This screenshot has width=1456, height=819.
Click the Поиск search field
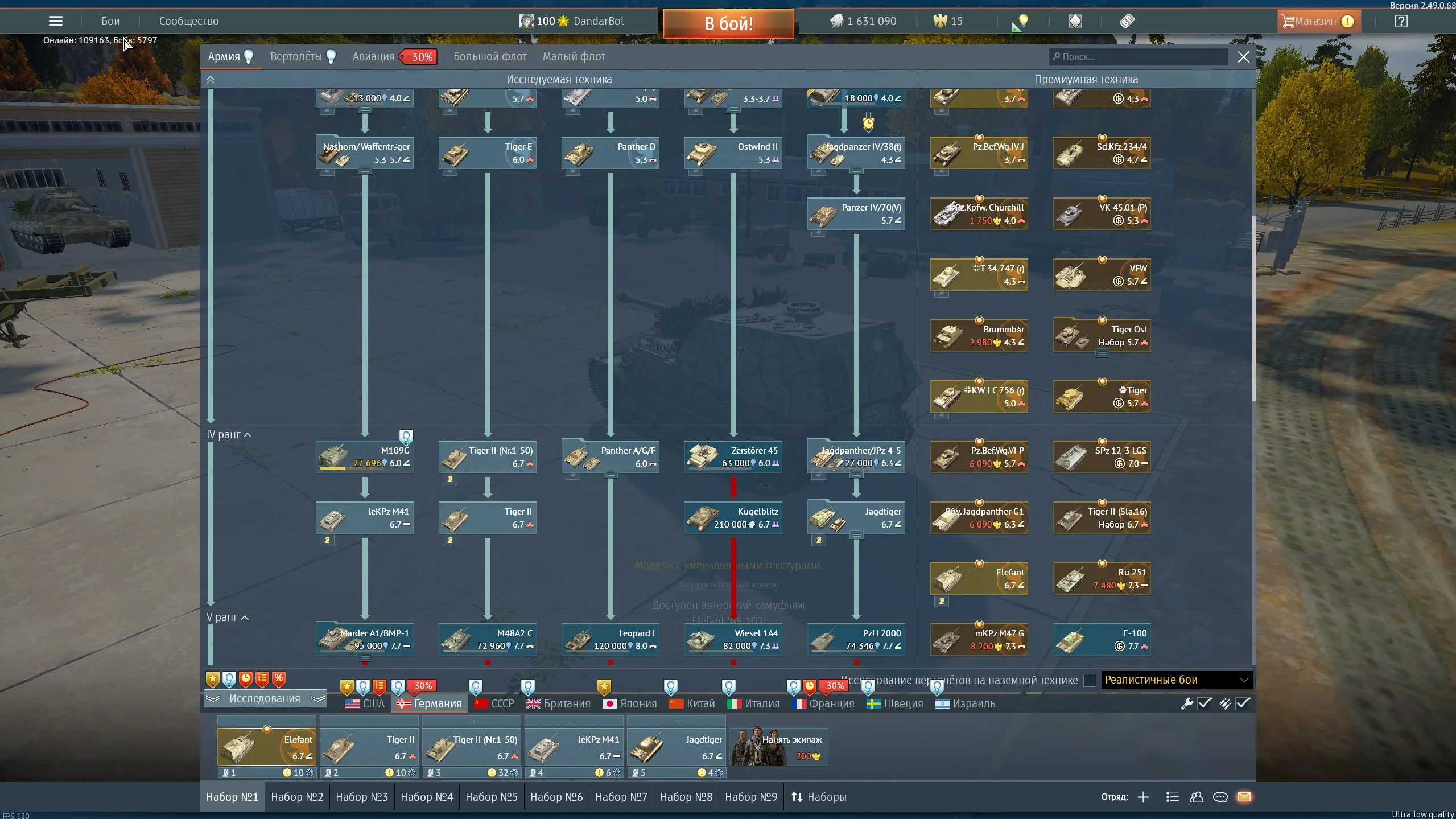tap(1138, 56)
